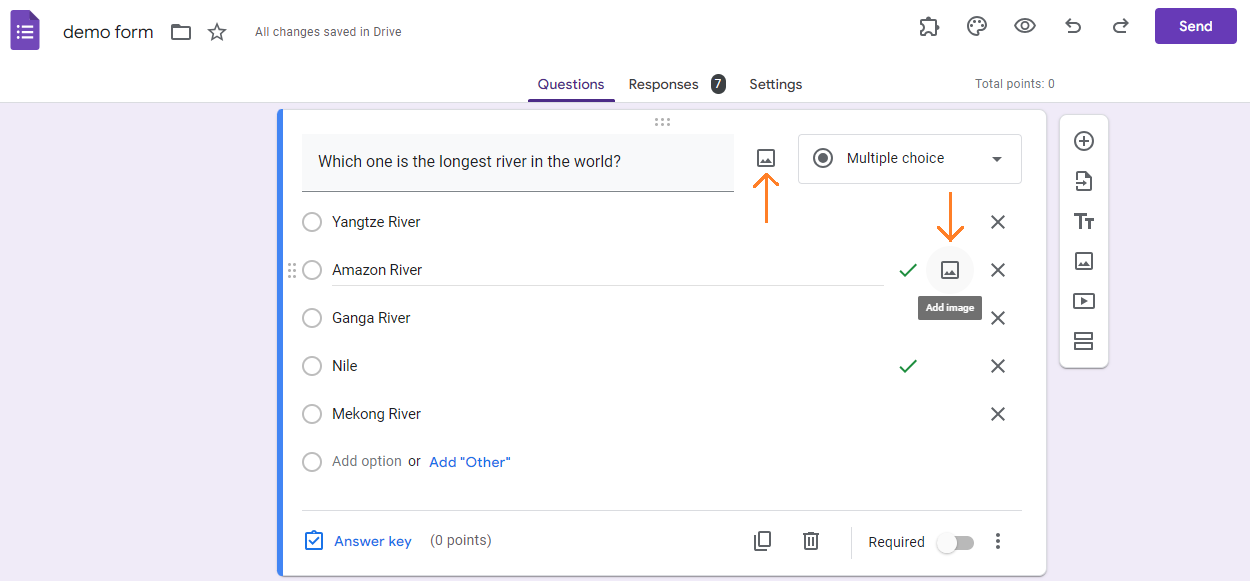Open the Multiple choice question type dropdown

(x=909, y=159)
